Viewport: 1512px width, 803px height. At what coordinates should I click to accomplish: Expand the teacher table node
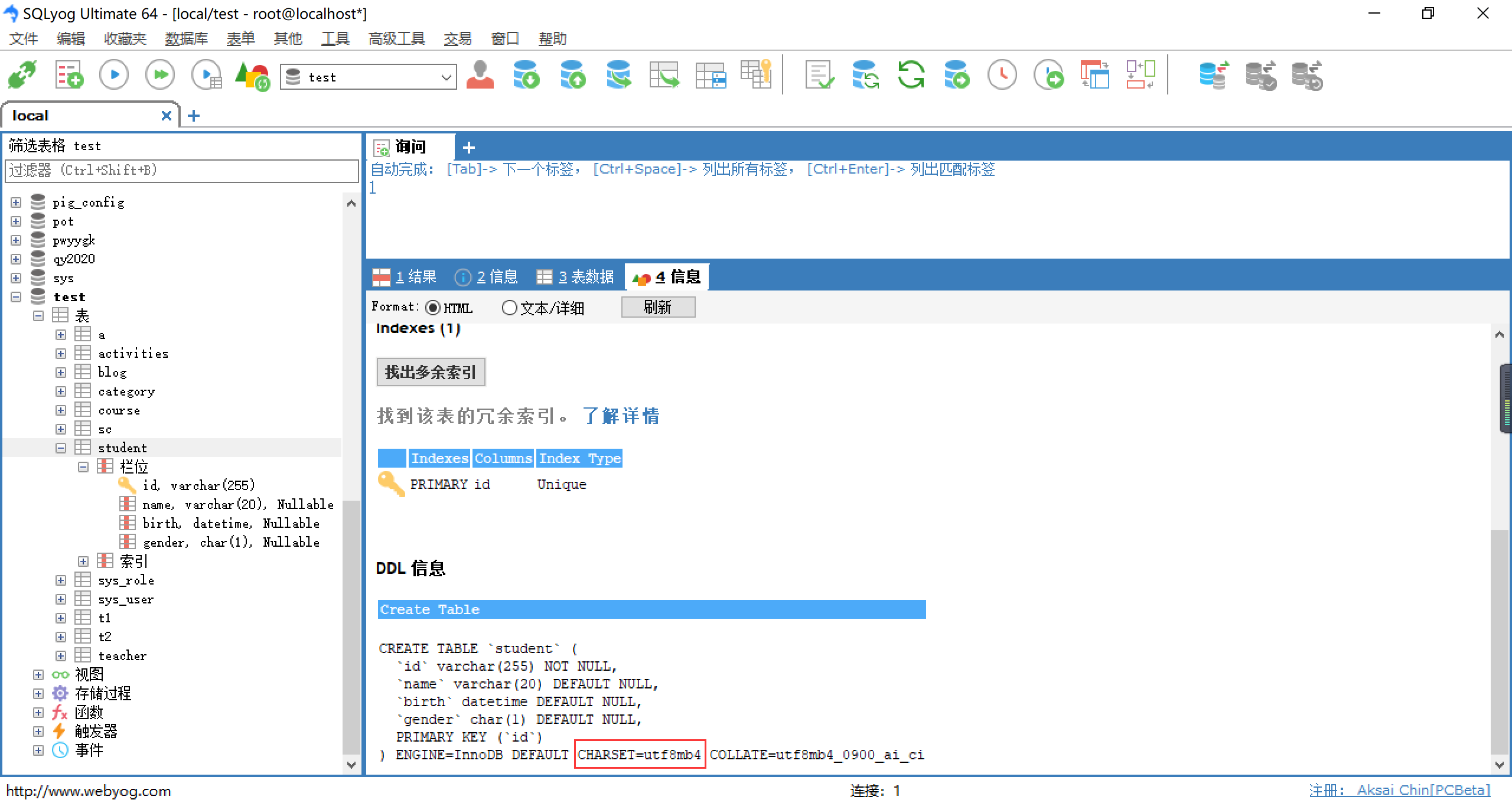click(x=61, y=656)
